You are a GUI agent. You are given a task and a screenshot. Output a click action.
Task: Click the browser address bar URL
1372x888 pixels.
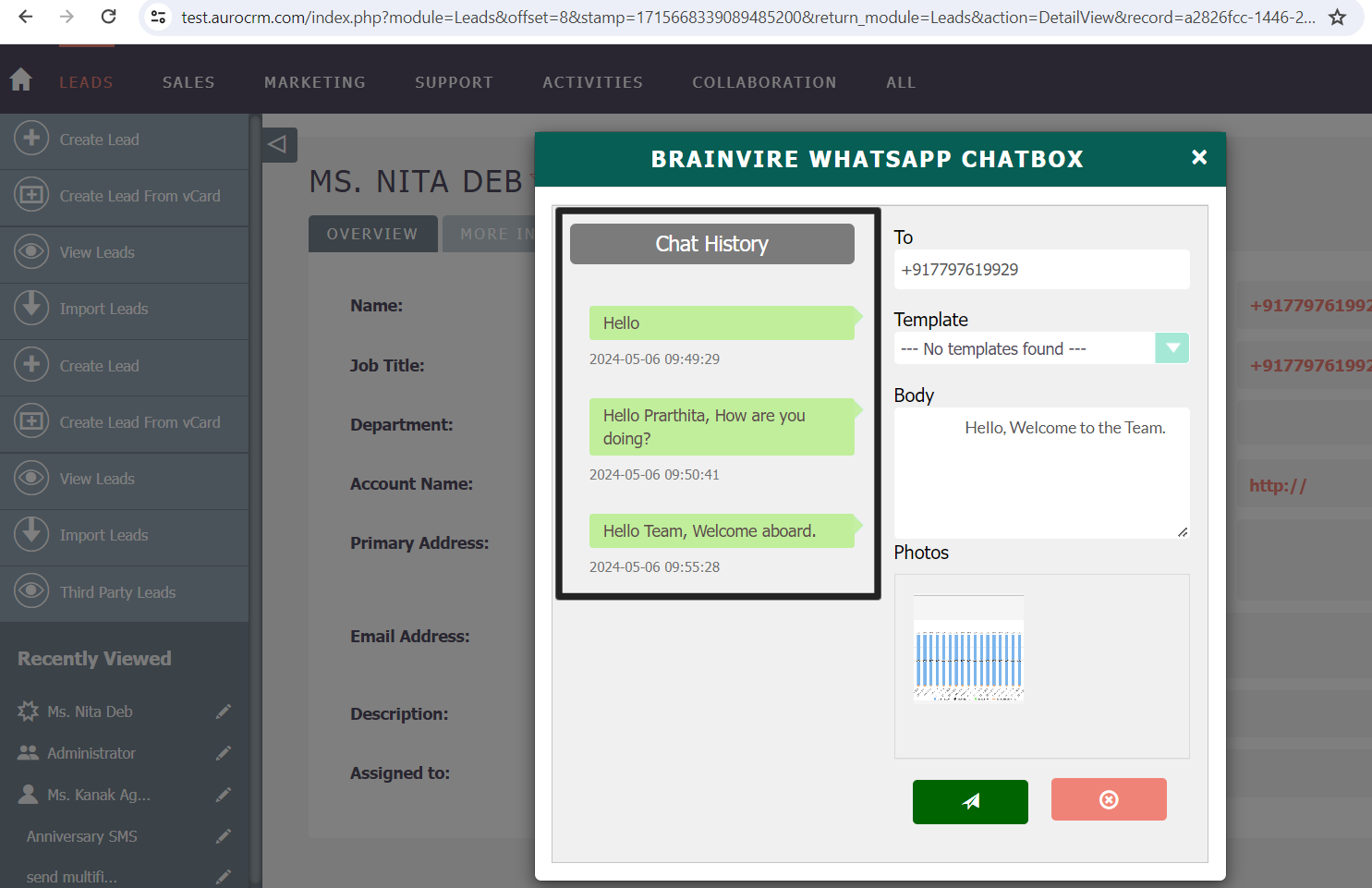click(748, 18)
